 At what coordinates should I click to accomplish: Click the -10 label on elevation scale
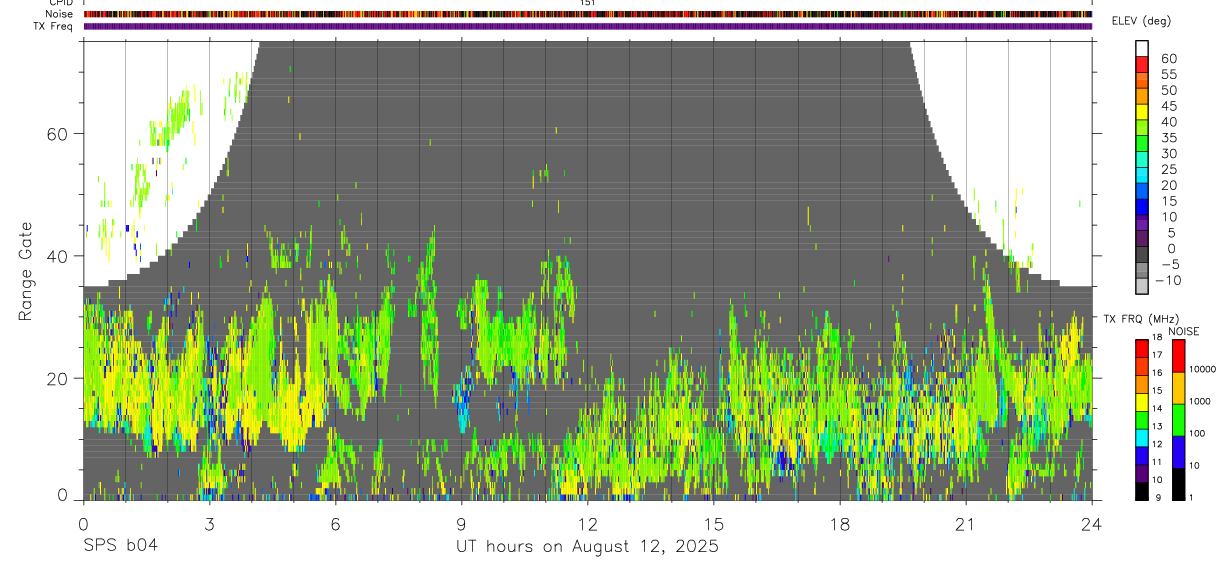tap(1170, 280)
